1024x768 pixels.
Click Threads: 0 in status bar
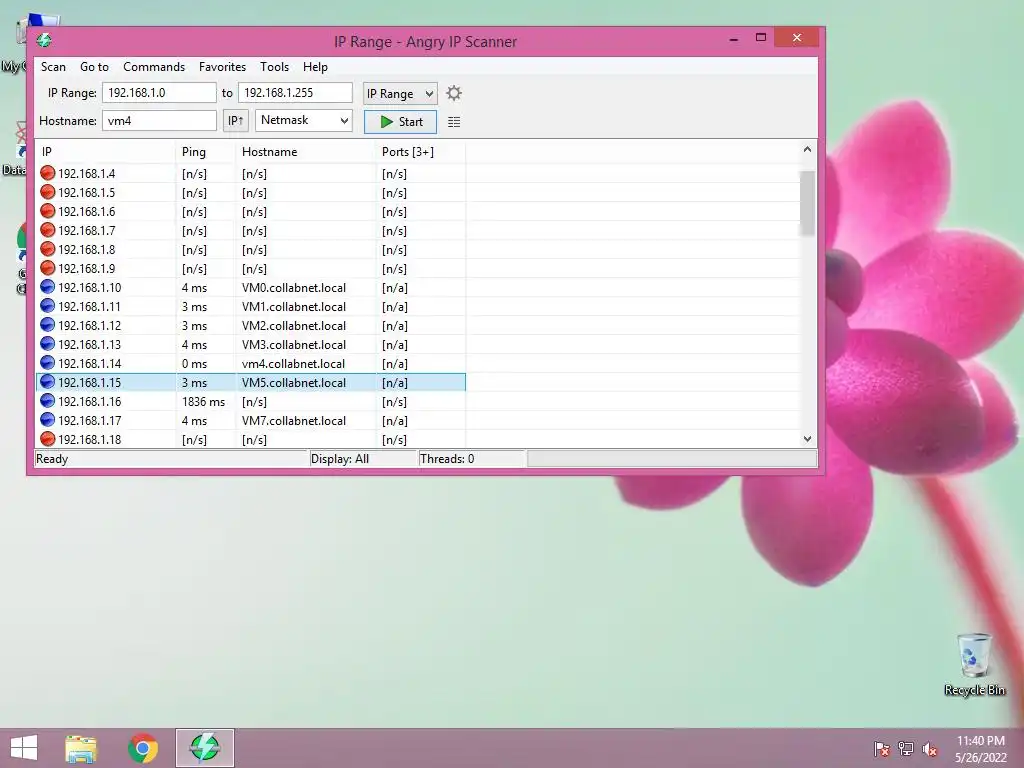click(x=447, y=458)
